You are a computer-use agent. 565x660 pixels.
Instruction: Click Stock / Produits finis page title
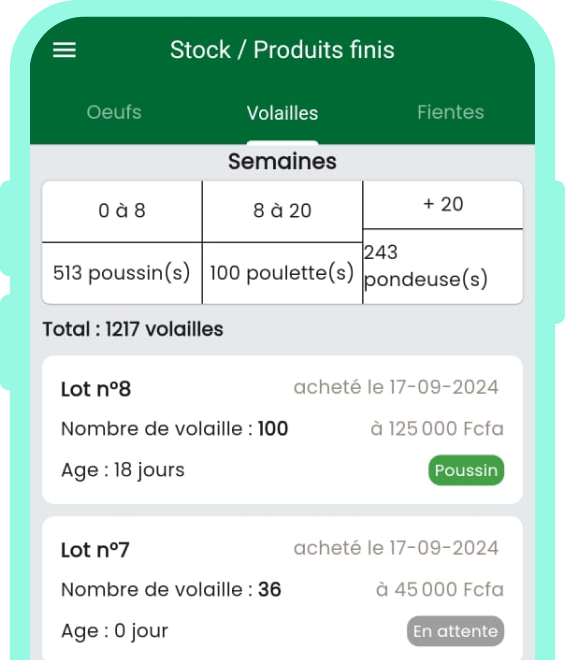tap(282, 50)
